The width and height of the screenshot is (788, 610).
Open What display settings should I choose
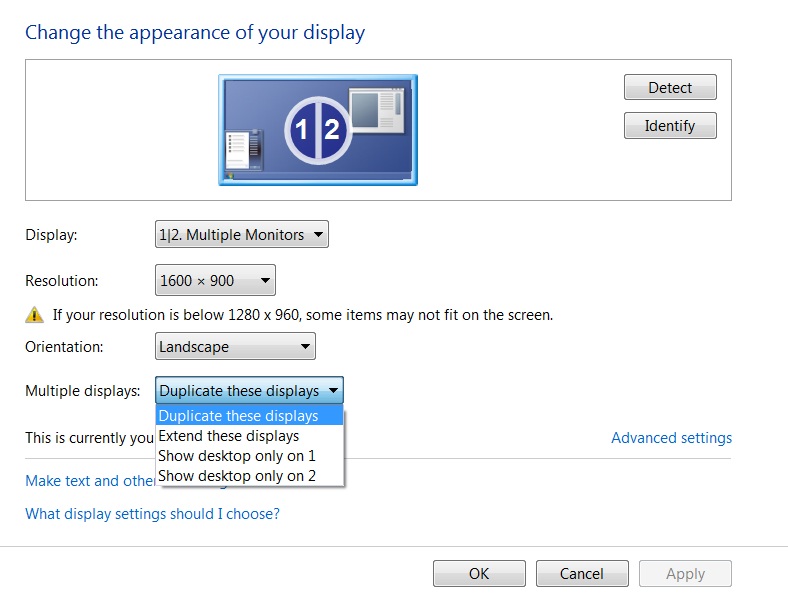click(x=152, y=514)
